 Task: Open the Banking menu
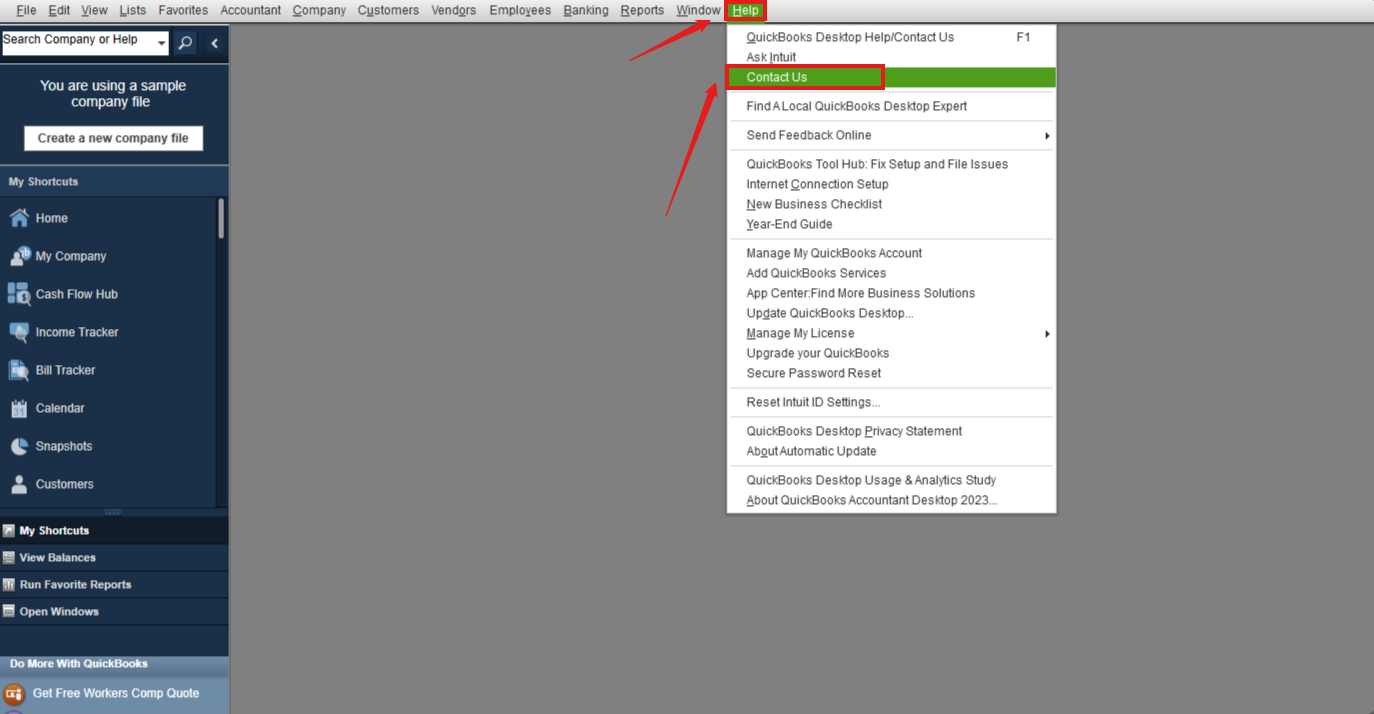coord(586,10)
